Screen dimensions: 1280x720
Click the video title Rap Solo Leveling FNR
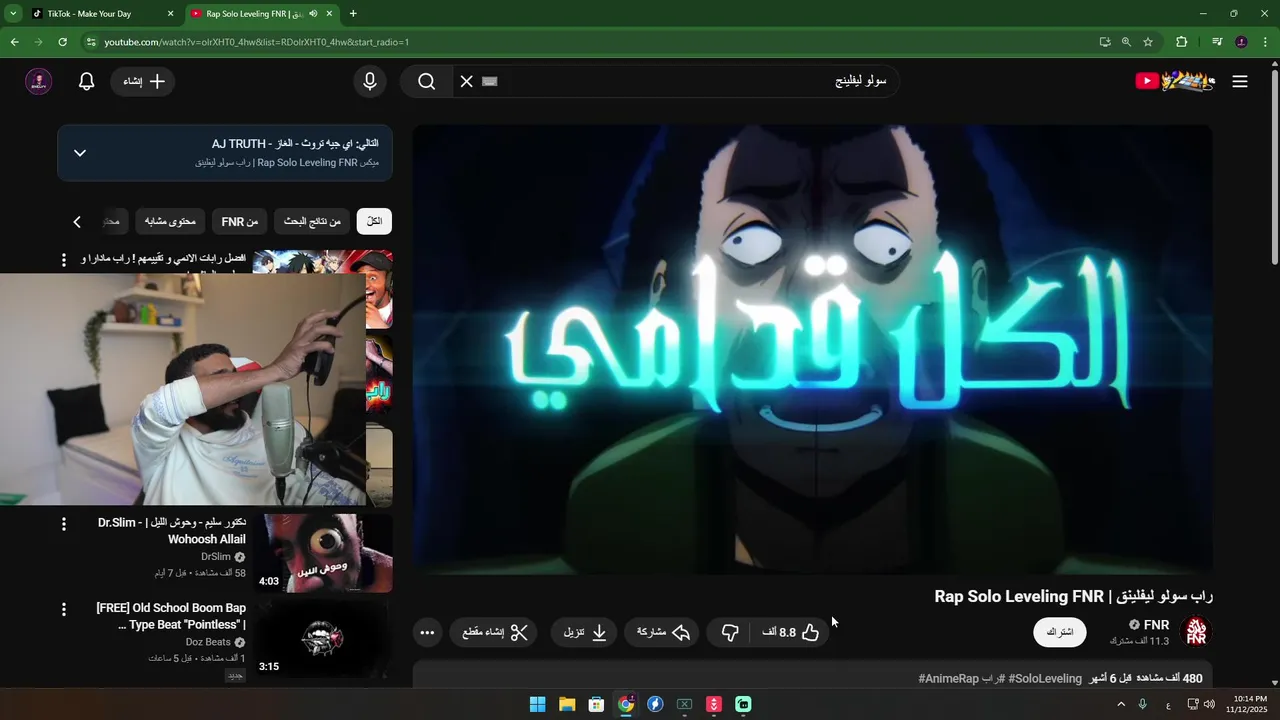tap(1074, 596)
